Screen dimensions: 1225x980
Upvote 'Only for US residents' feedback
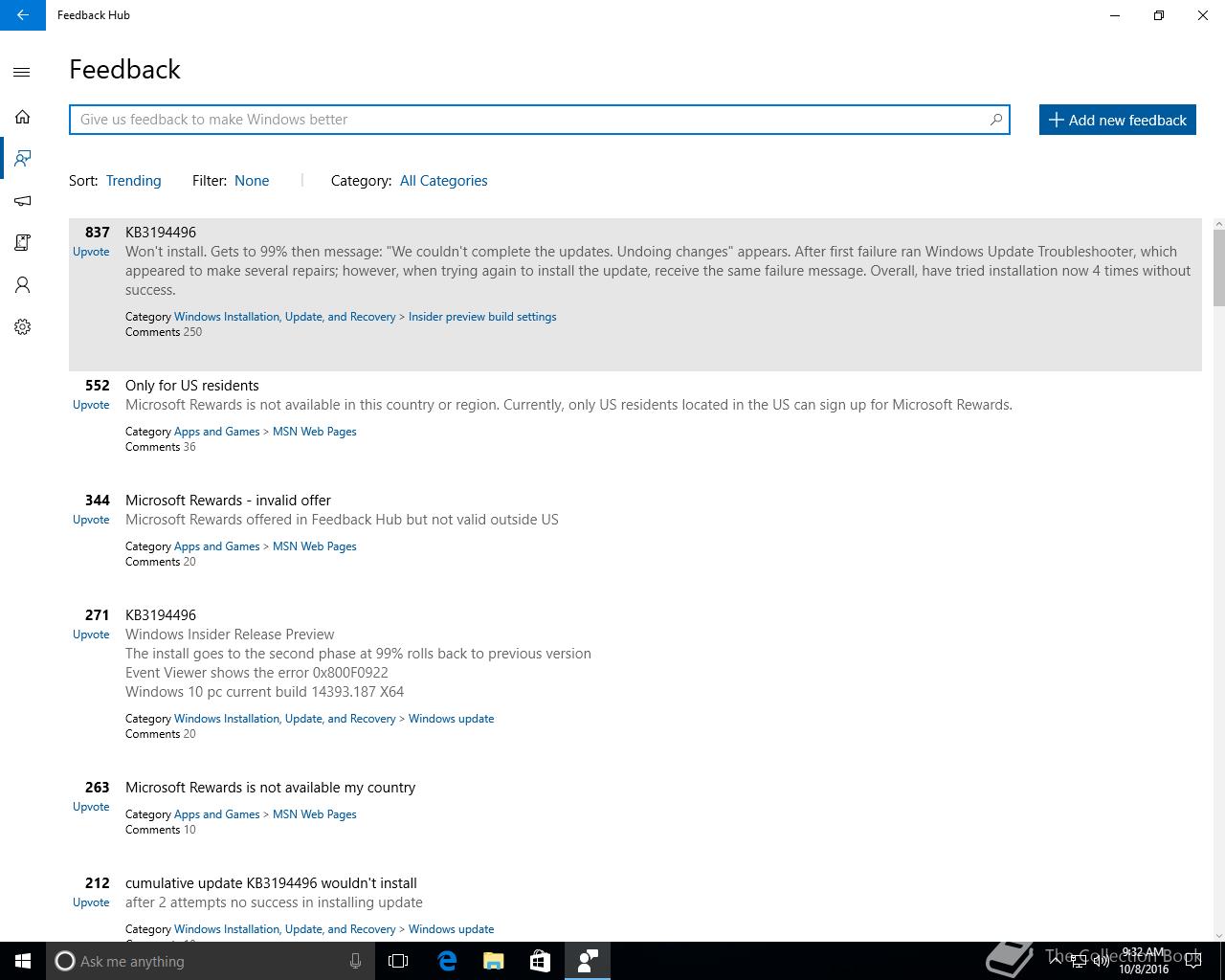[x=91, y=405]
